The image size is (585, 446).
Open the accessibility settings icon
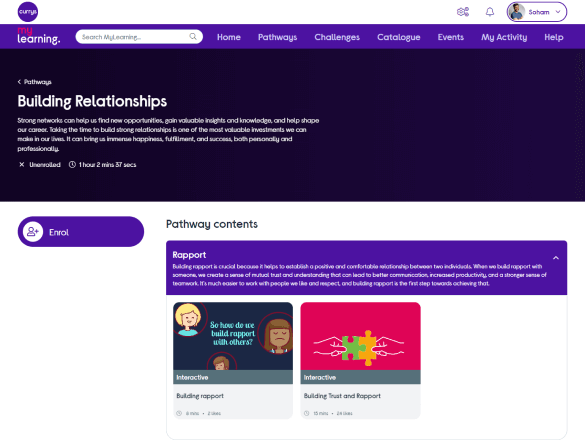(463, 12)
